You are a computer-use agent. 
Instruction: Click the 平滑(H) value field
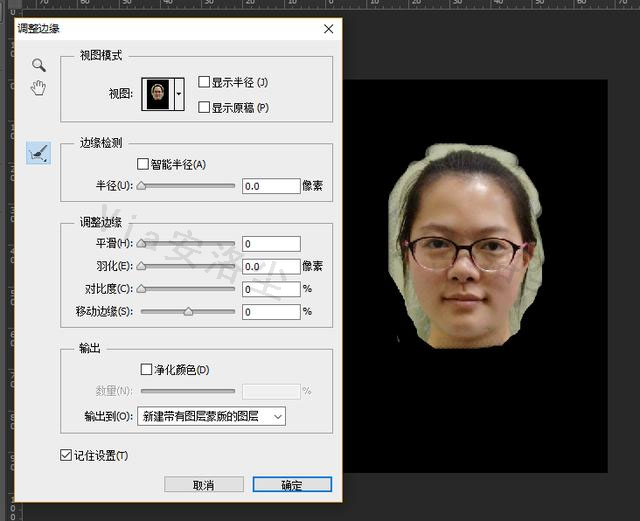click(271, 244)
